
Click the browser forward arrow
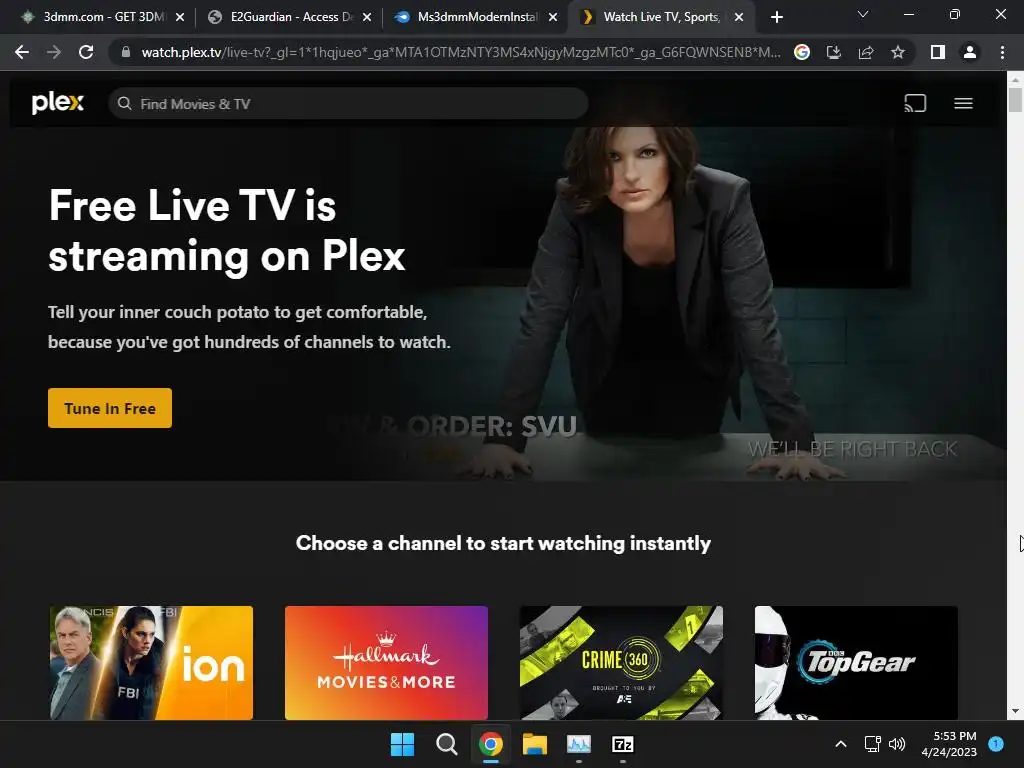[x=54, y=52]
